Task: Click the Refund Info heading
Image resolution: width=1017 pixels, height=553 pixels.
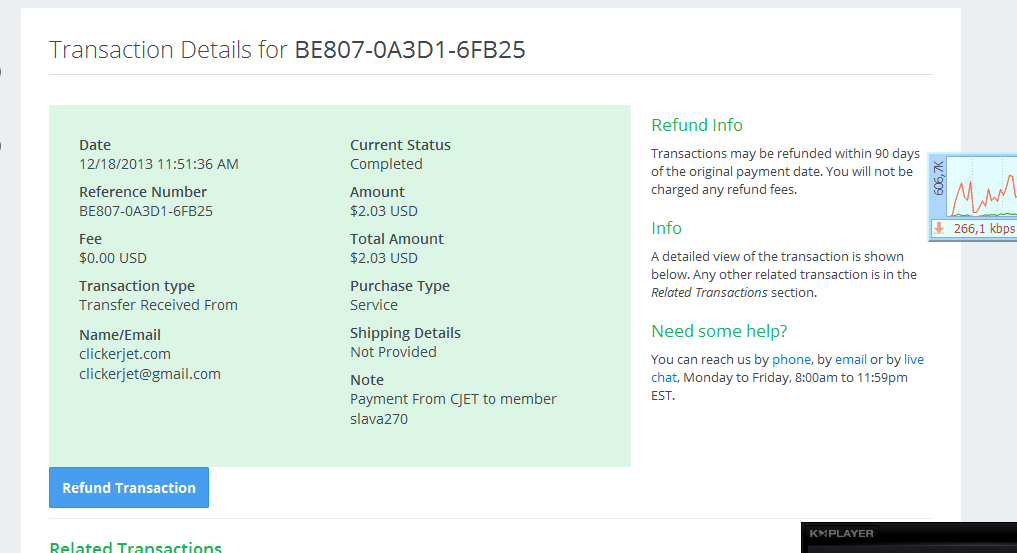Action: tap(697, 125)
